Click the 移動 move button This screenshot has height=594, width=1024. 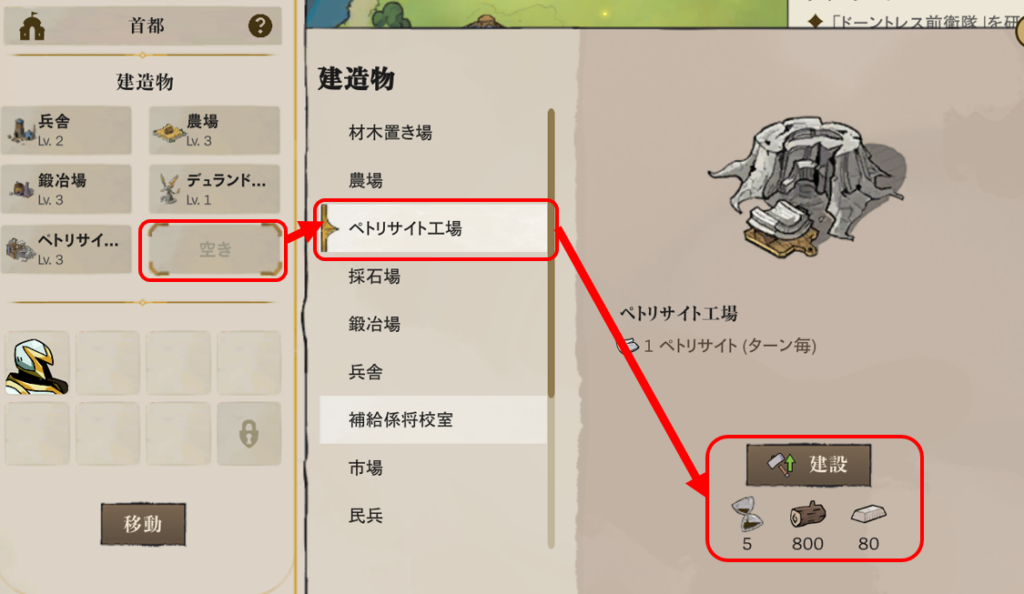pos(143,524)
